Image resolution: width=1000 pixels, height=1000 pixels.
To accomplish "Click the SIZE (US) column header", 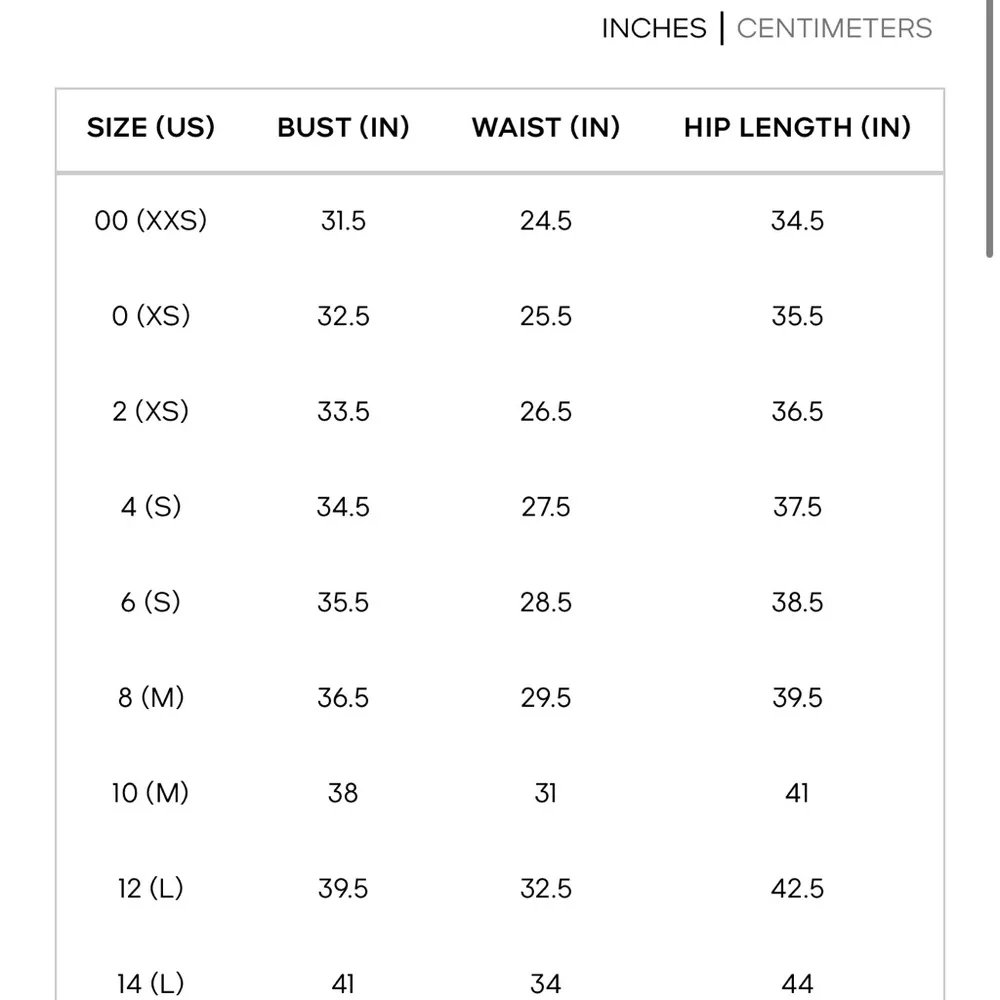I will coord(151,128).
